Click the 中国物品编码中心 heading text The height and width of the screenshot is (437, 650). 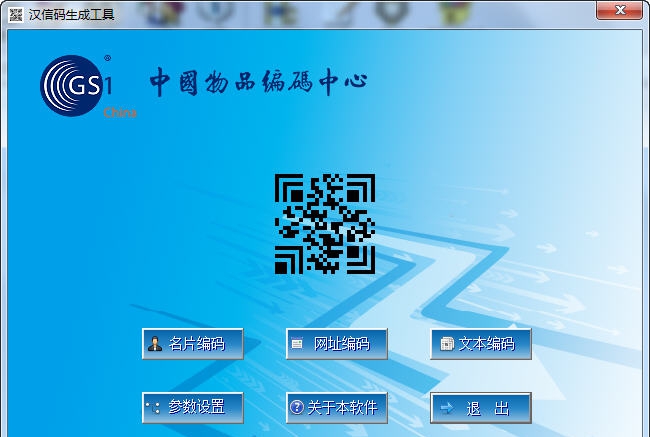(258, 83)
